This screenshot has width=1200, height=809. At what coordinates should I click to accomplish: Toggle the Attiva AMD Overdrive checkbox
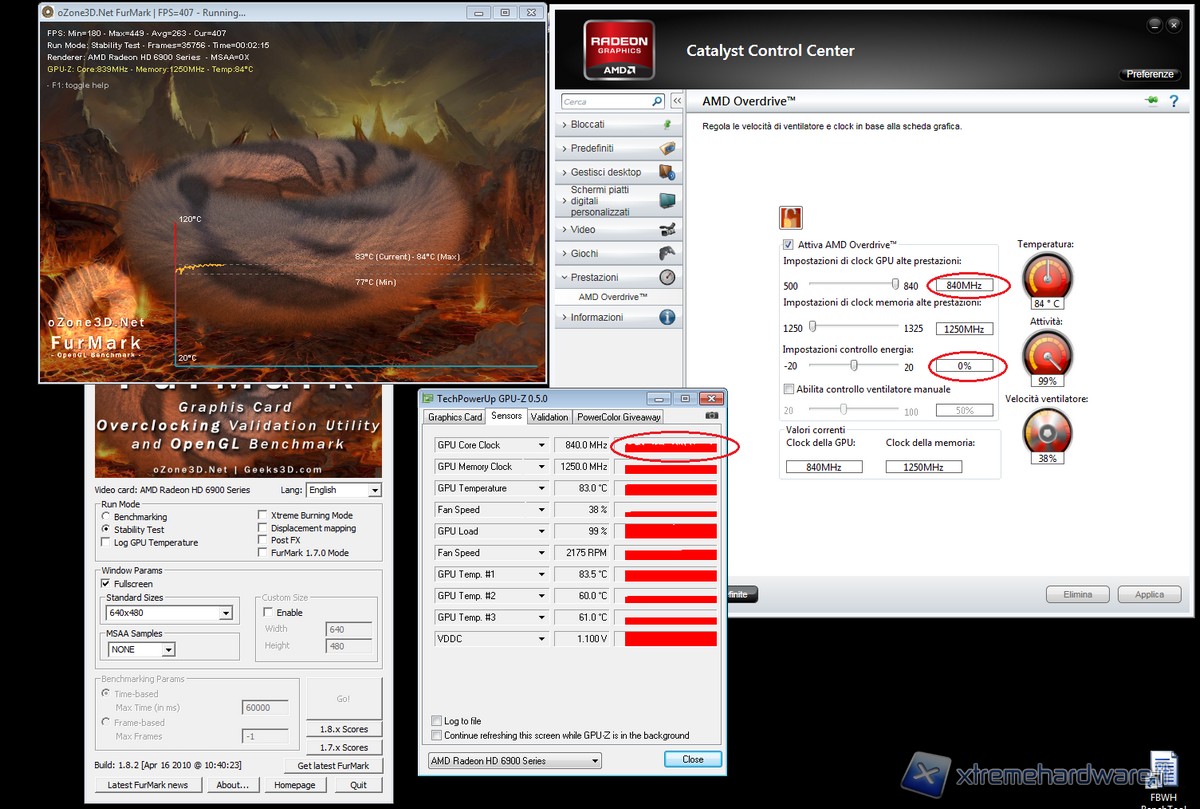[x=789, y=245]
